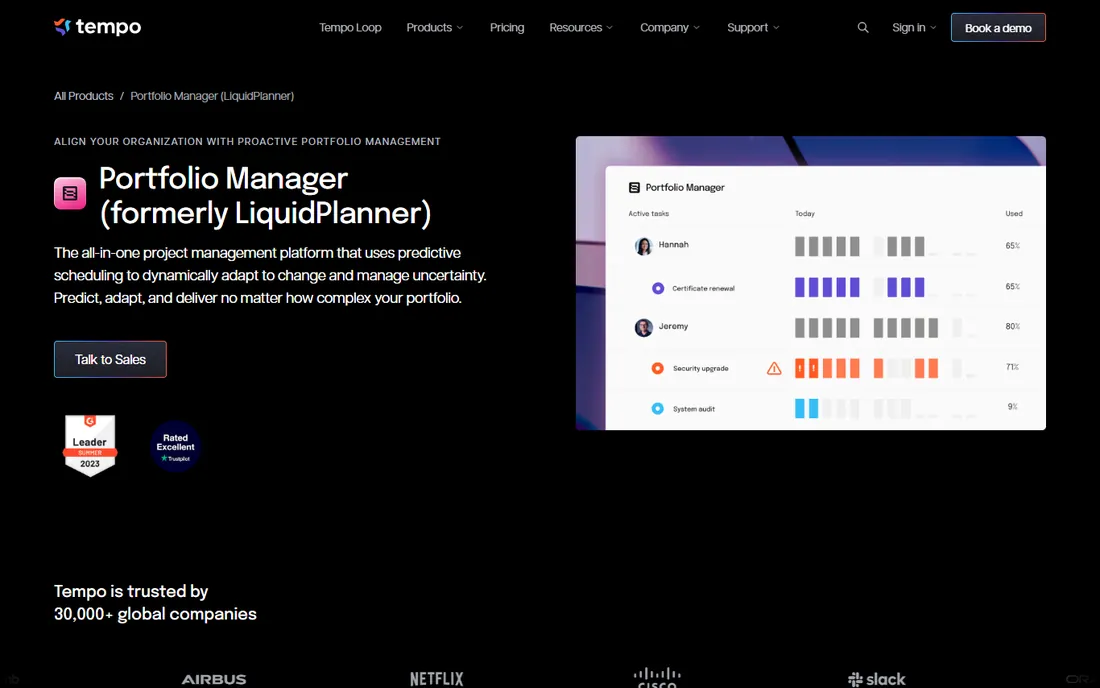1100x688 pixels.
Task: Click the Trustpilot Rated Excellent badge
Action: (x=175, y=447)
